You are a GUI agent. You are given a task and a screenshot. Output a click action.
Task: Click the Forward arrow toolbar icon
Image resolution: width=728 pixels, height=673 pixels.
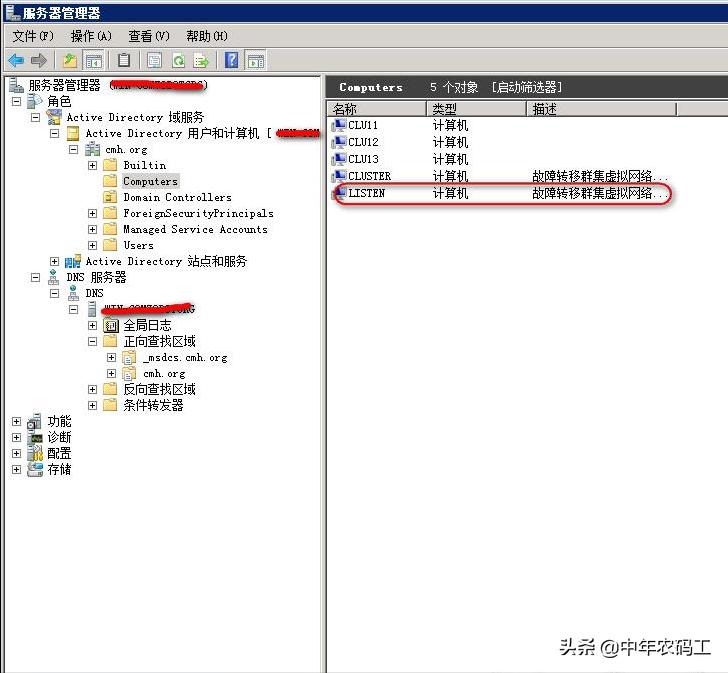[39, 60]
